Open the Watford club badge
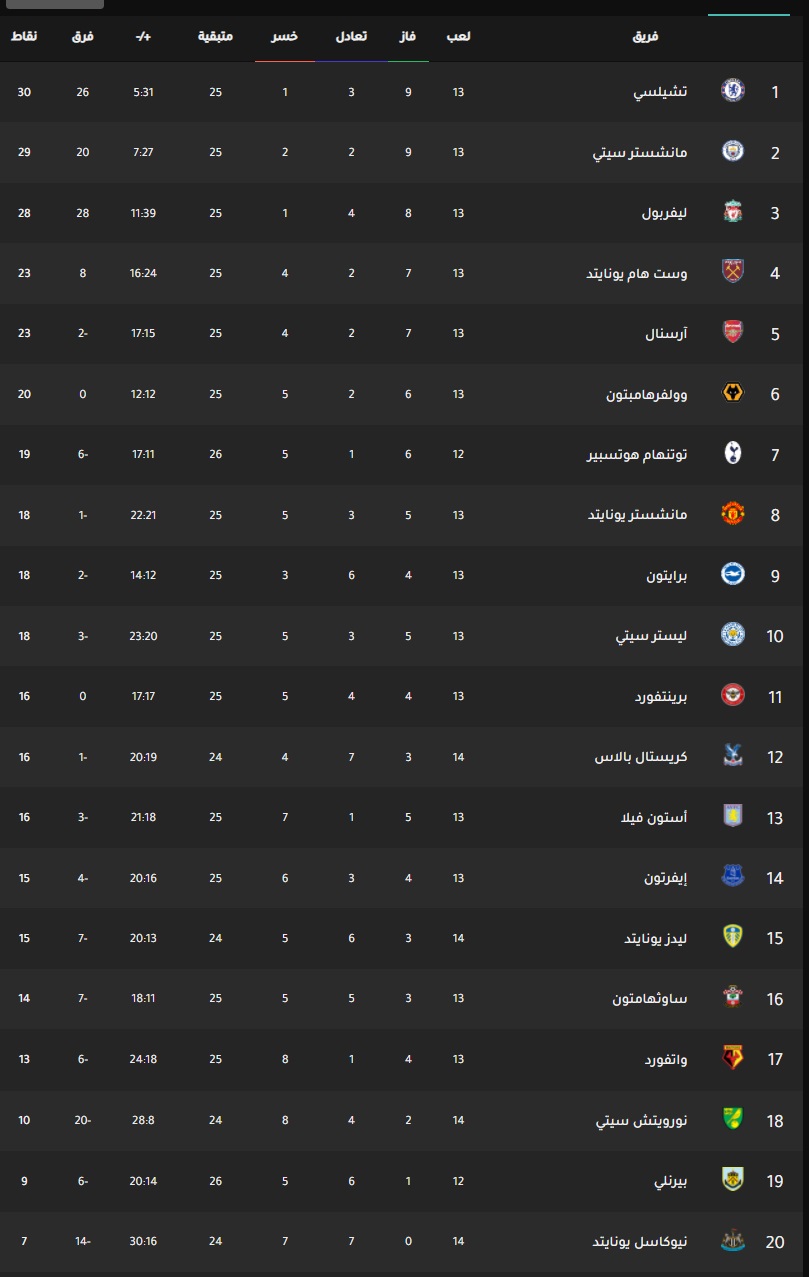Image resolution: width=809 pixels, height=1277 pixels. (733, 1058)
